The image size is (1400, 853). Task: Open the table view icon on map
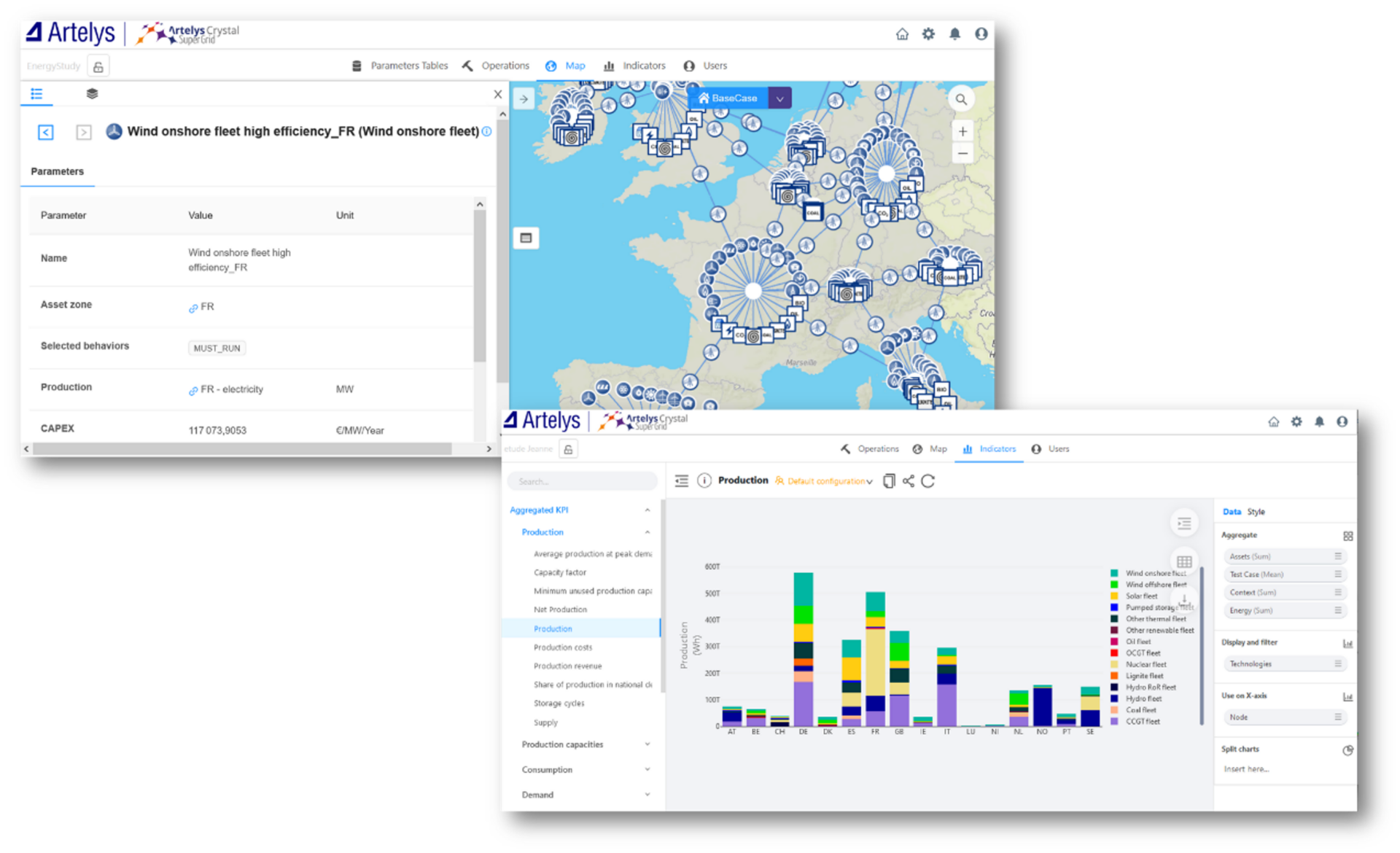pyautogui.click(x=526, y=238)
